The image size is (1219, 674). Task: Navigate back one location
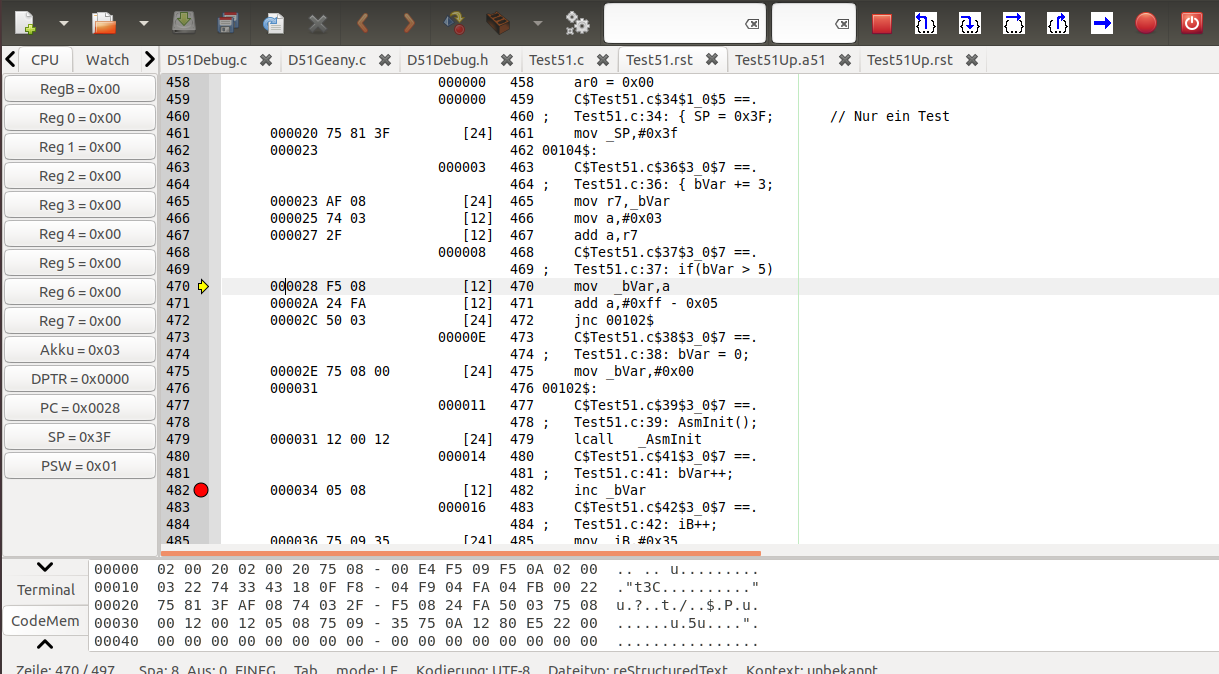tap(363, 22)
